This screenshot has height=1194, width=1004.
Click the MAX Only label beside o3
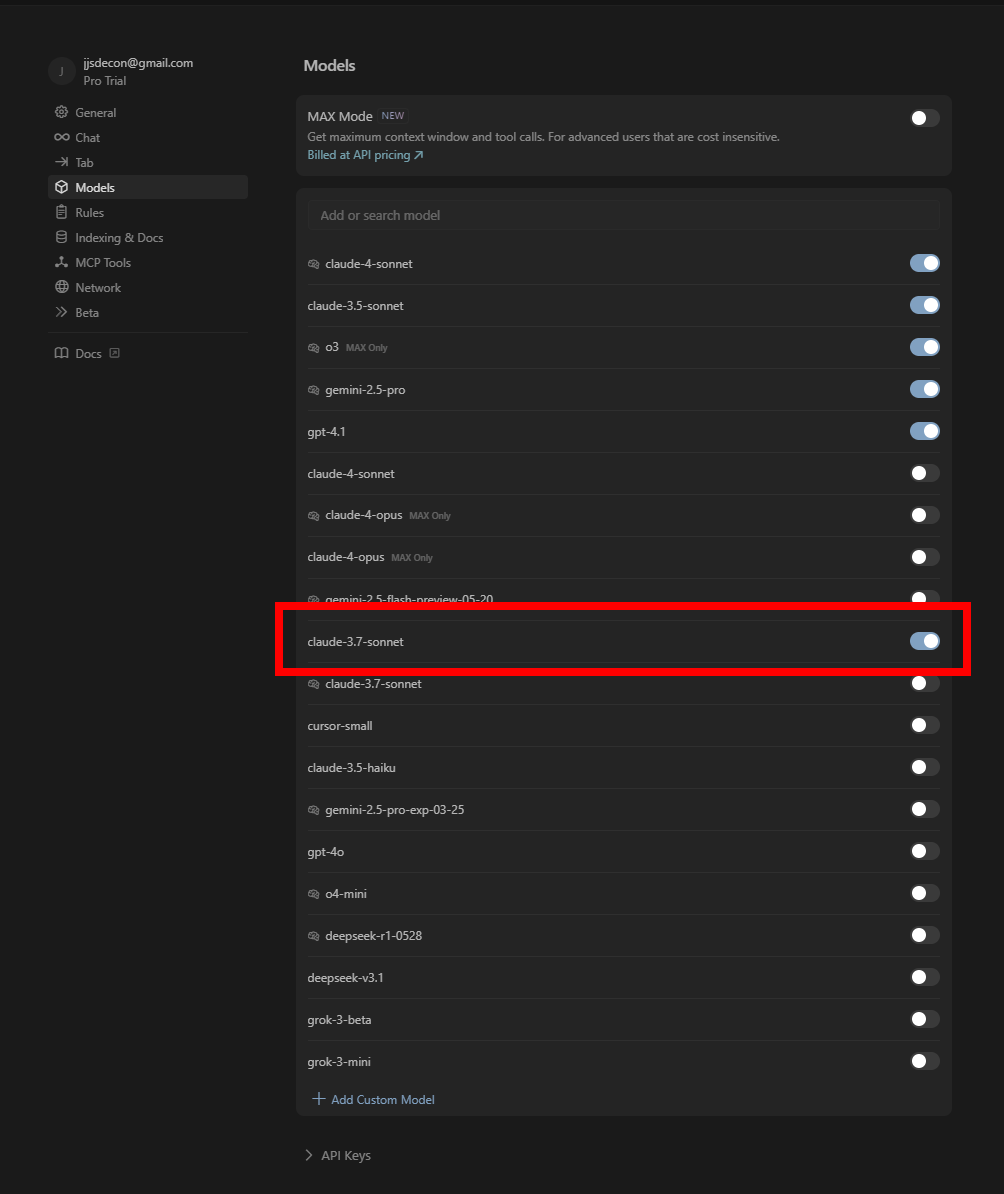[366, 348]
